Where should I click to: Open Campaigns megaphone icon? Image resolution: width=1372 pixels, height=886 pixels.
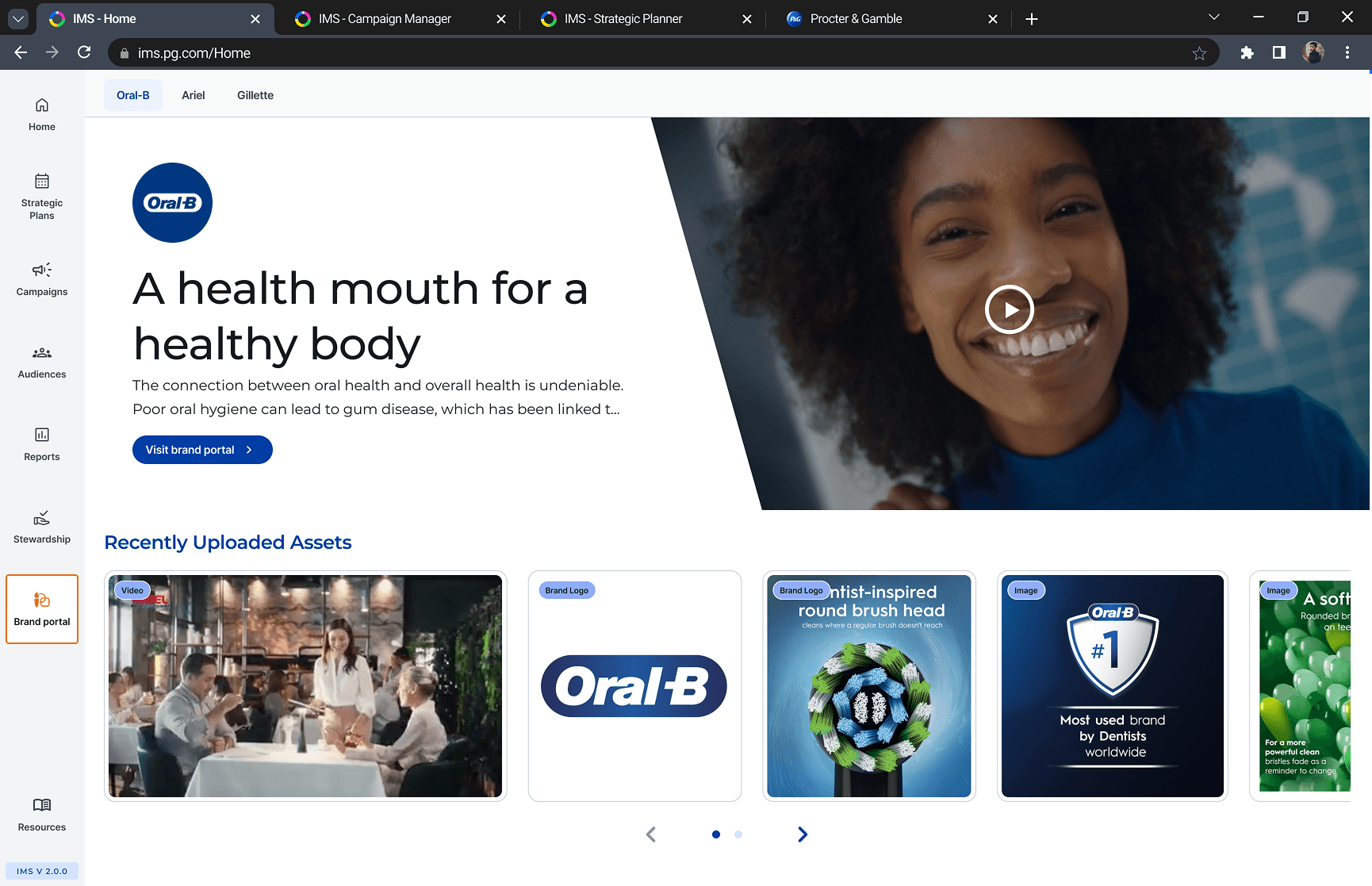(x=42, y=270)
